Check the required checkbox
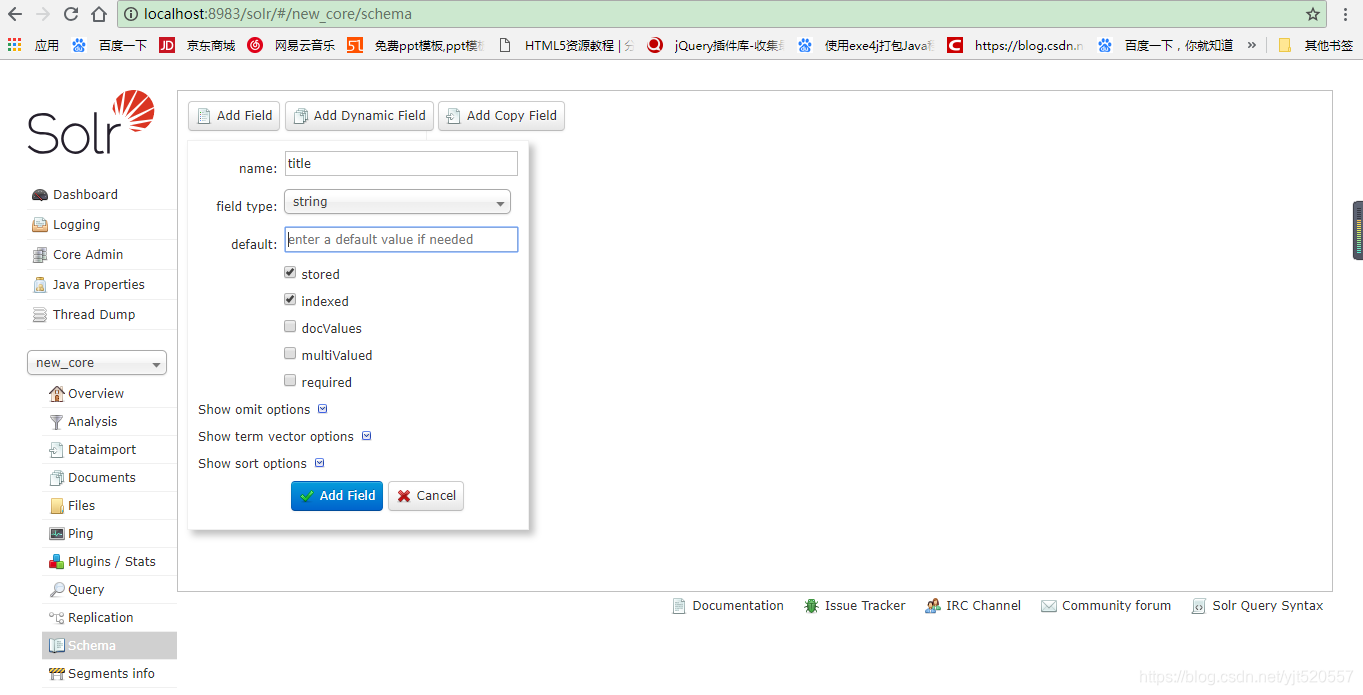This screenshot has height=695, width=1363. pos(290,381)
